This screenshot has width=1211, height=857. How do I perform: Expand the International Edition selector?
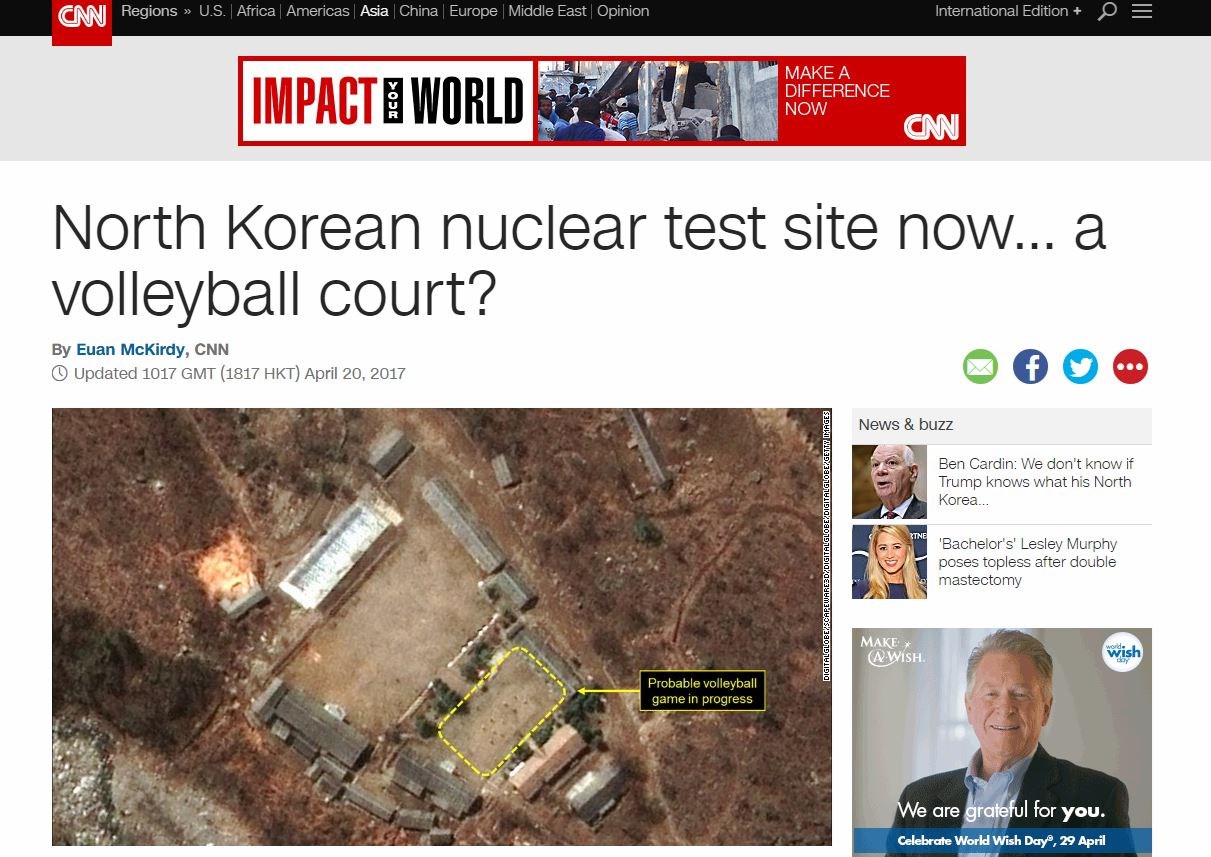point(1008,11)
